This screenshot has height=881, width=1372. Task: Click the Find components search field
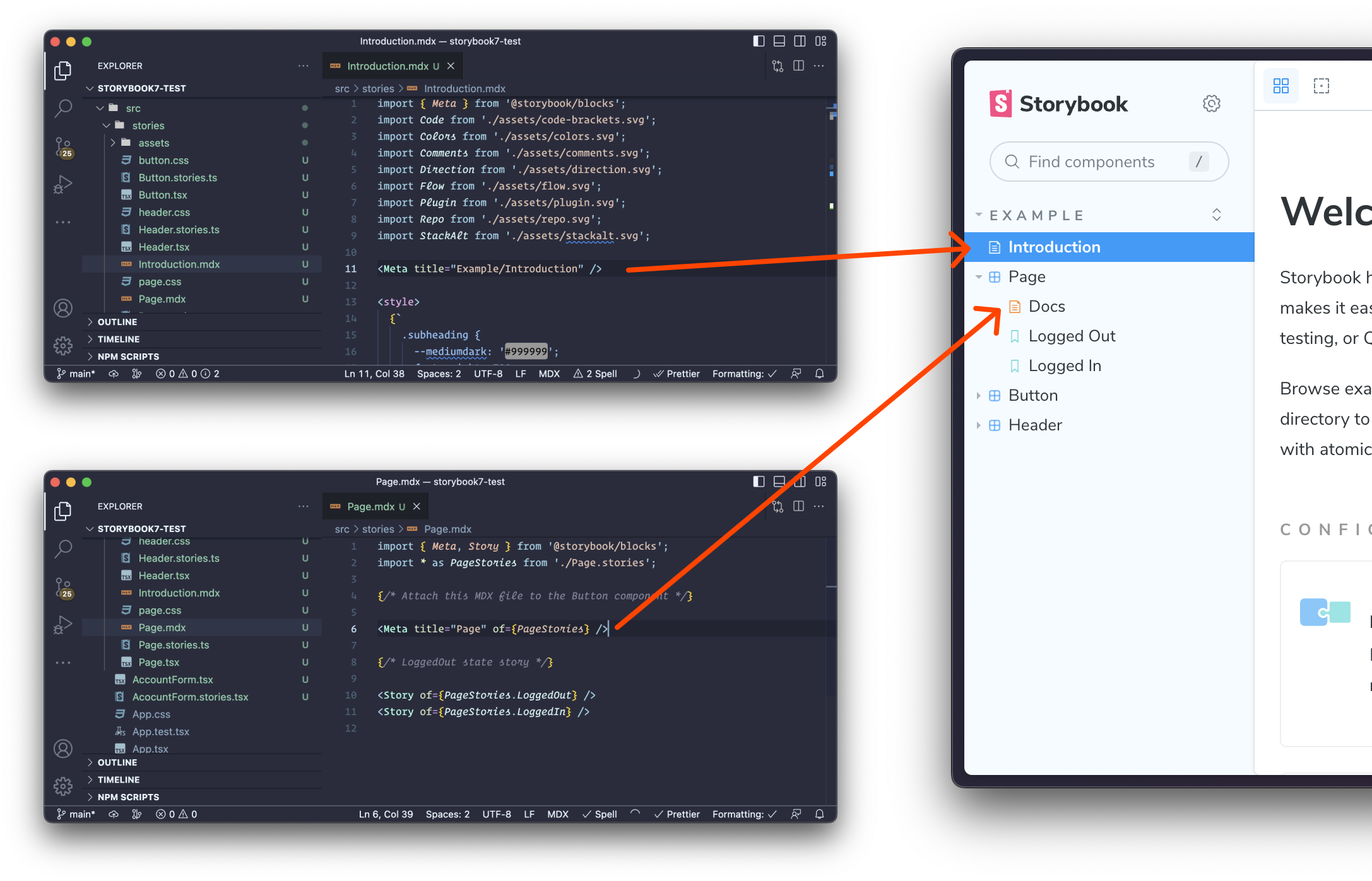click(x=1091, y=162)
